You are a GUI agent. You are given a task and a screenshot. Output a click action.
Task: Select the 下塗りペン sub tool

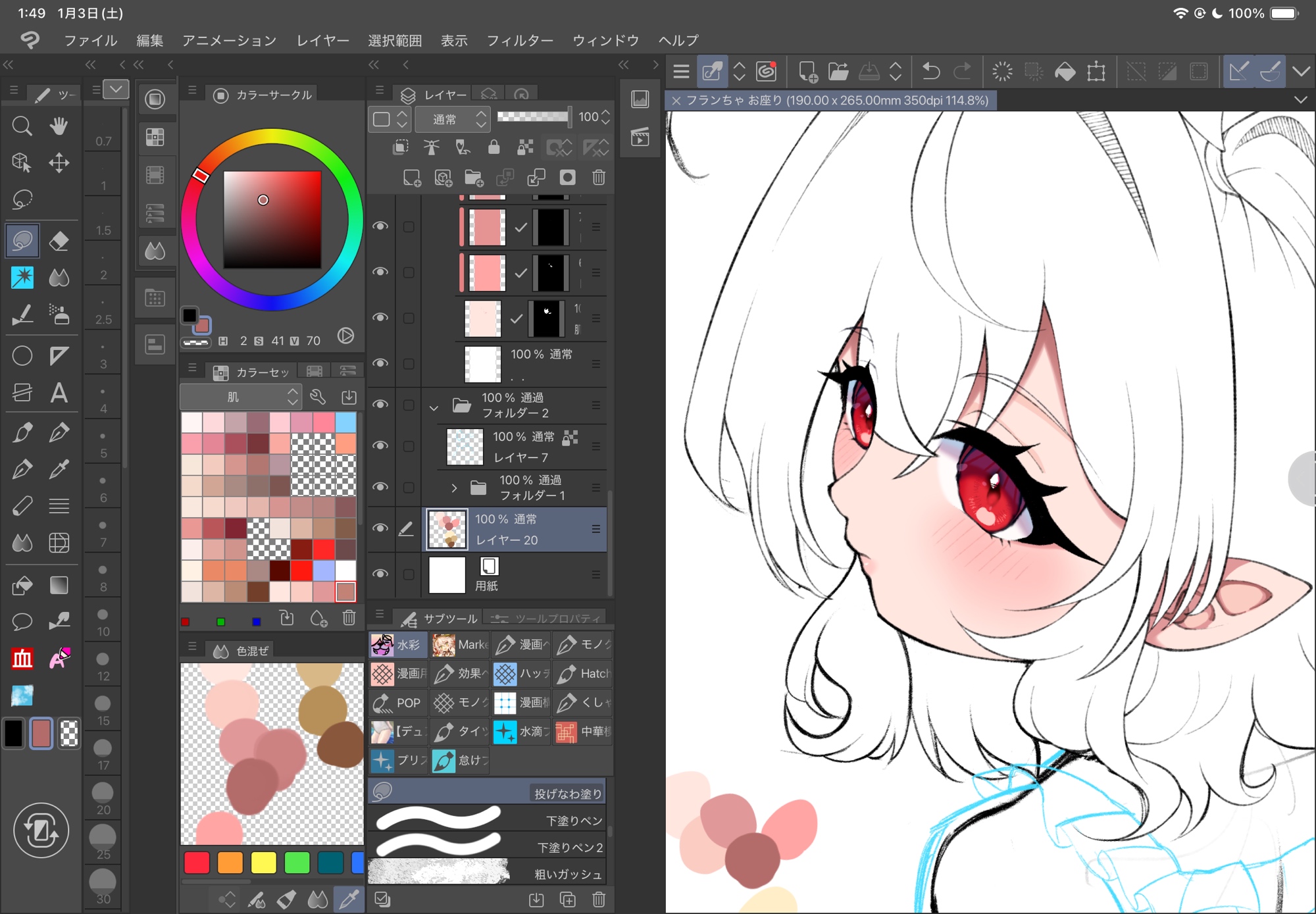point(487,820)
